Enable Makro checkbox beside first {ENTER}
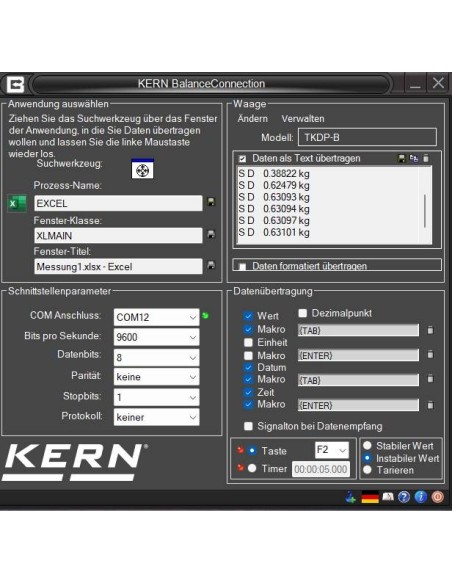The height and width of the screenshot is (584, 452). (248, 355)
